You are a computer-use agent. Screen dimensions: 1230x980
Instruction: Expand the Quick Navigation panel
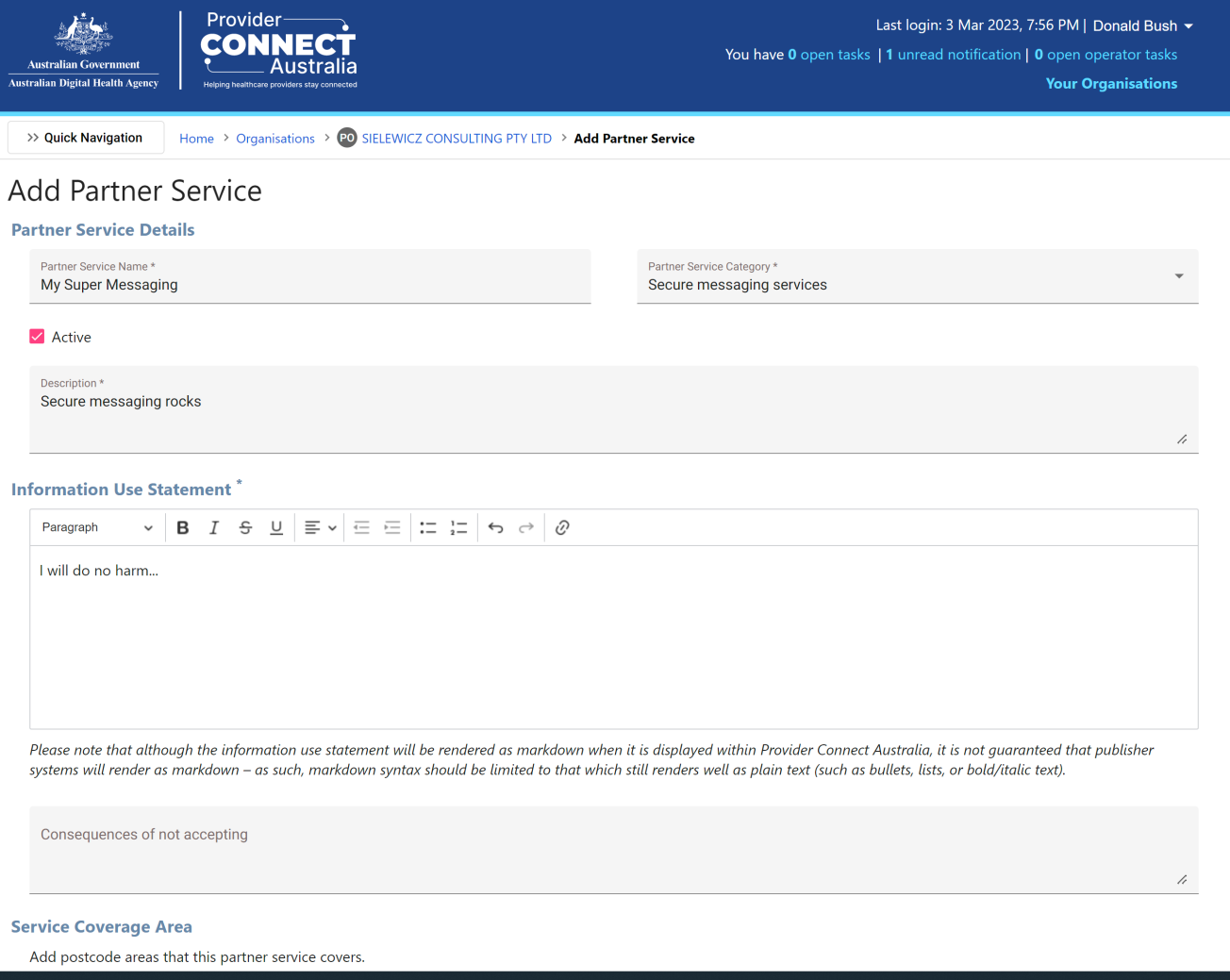coord(85,137)
